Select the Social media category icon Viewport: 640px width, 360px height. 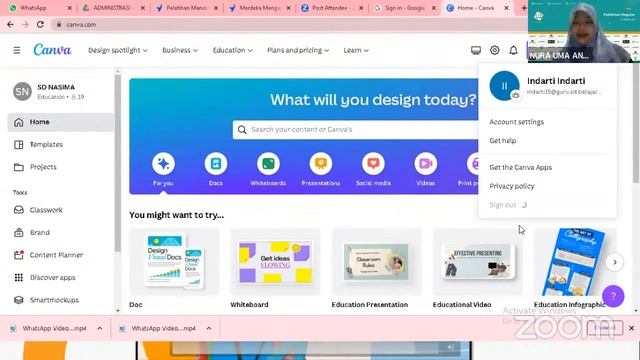(x=373, y=164)
